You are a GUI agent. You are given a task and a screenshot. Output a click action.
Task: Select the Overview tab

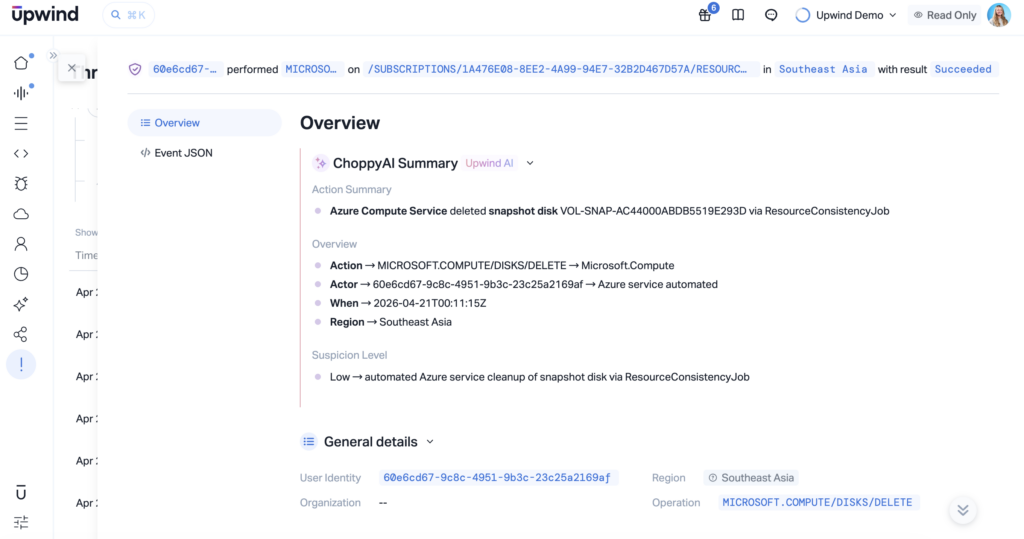point(204,123)
